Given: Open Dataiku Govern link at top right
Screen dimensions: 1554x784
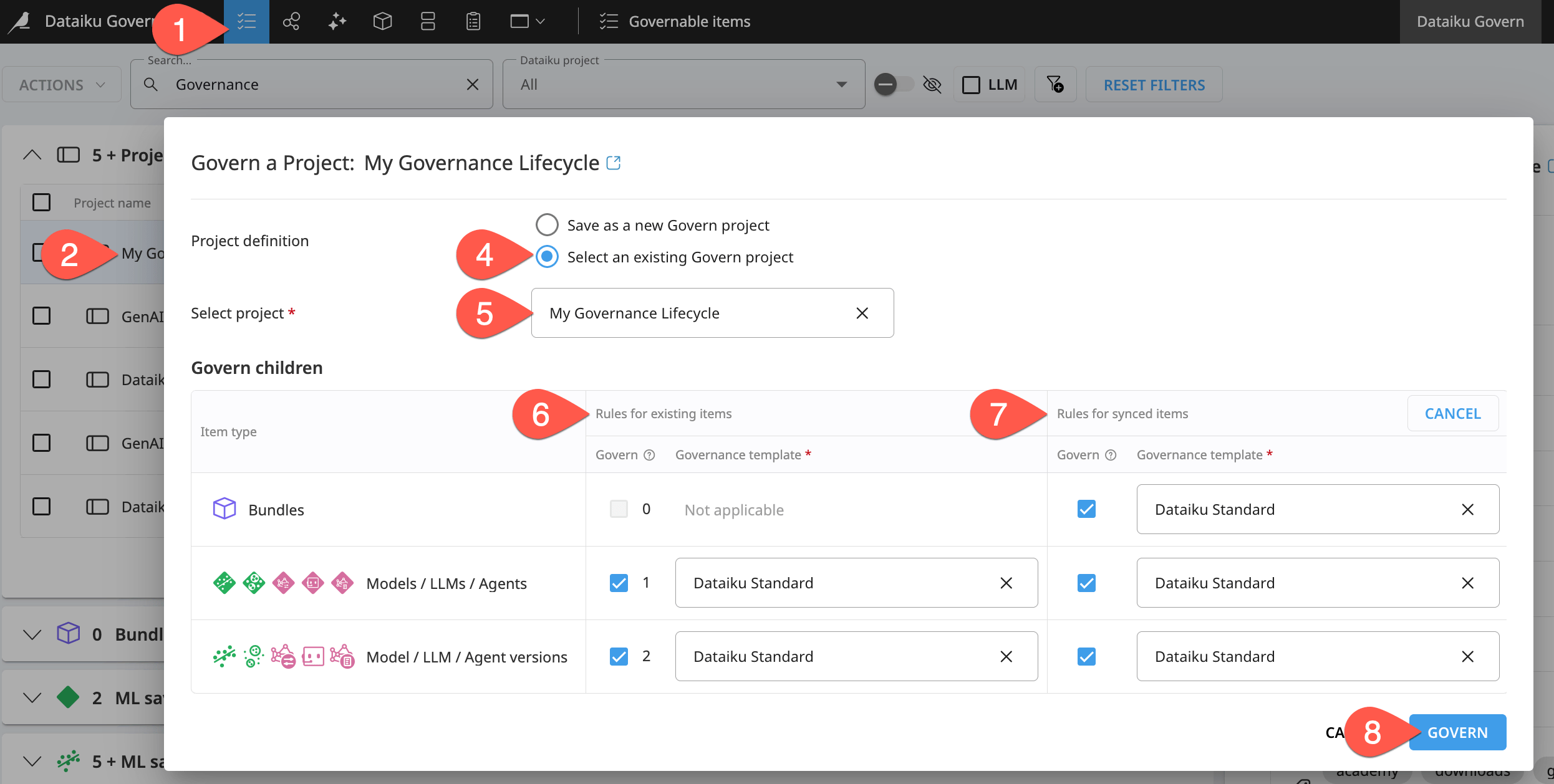Looking at the screenshot, I should tap(1470, 22).
